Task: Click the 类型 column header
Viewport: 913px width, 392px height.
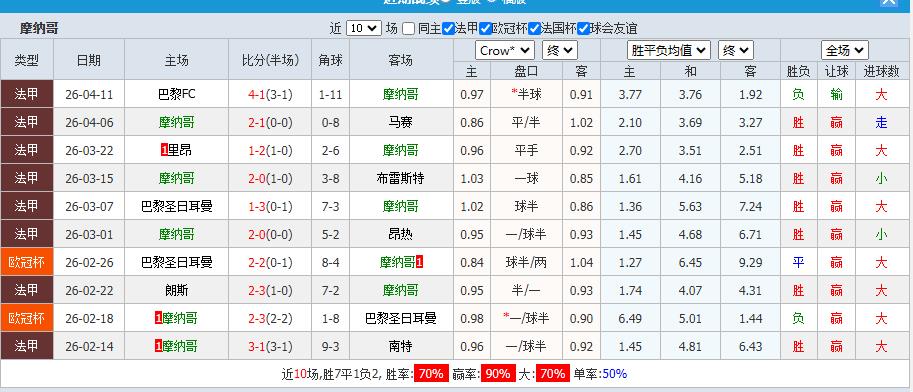Action: pos(27,60)
